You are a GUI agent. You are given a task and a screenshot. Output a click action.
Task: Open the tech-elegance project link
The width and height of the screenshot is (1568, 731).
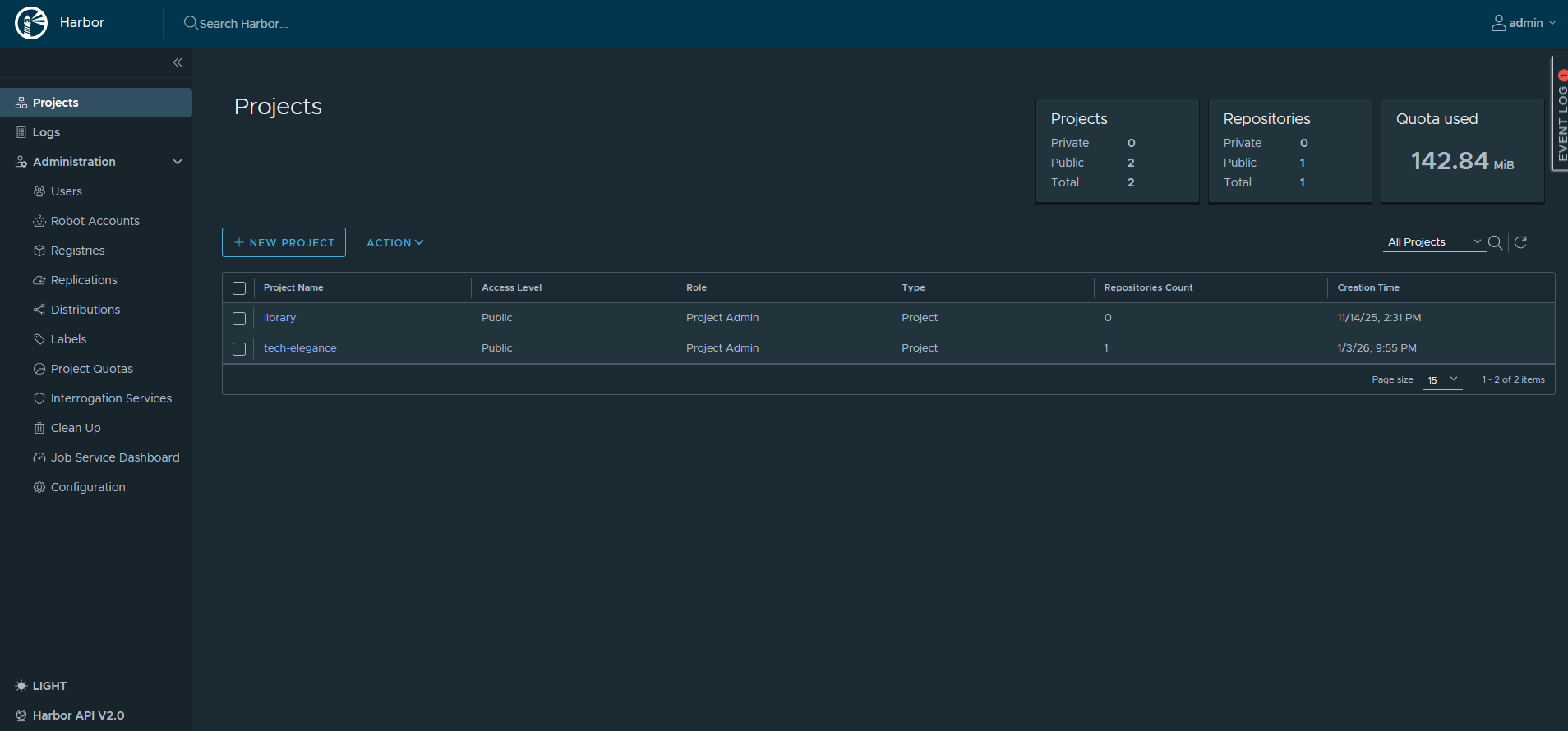tap(300, 348)
